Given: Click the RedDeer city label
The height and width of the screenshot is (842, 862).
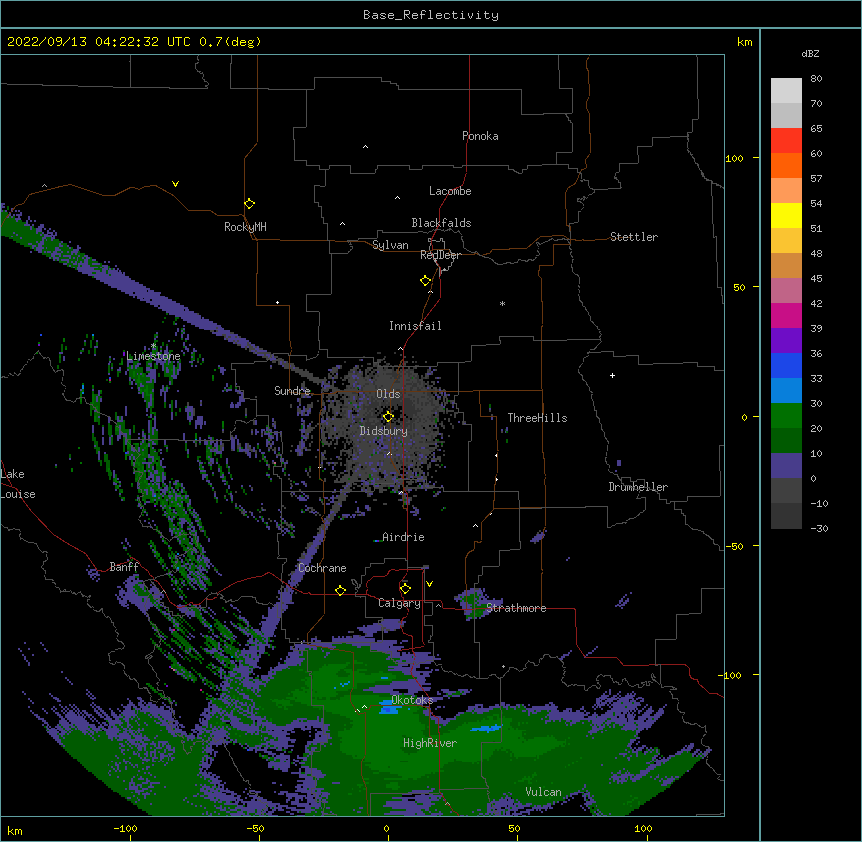Looking at the screenshot, I should [x=440, y=255].
